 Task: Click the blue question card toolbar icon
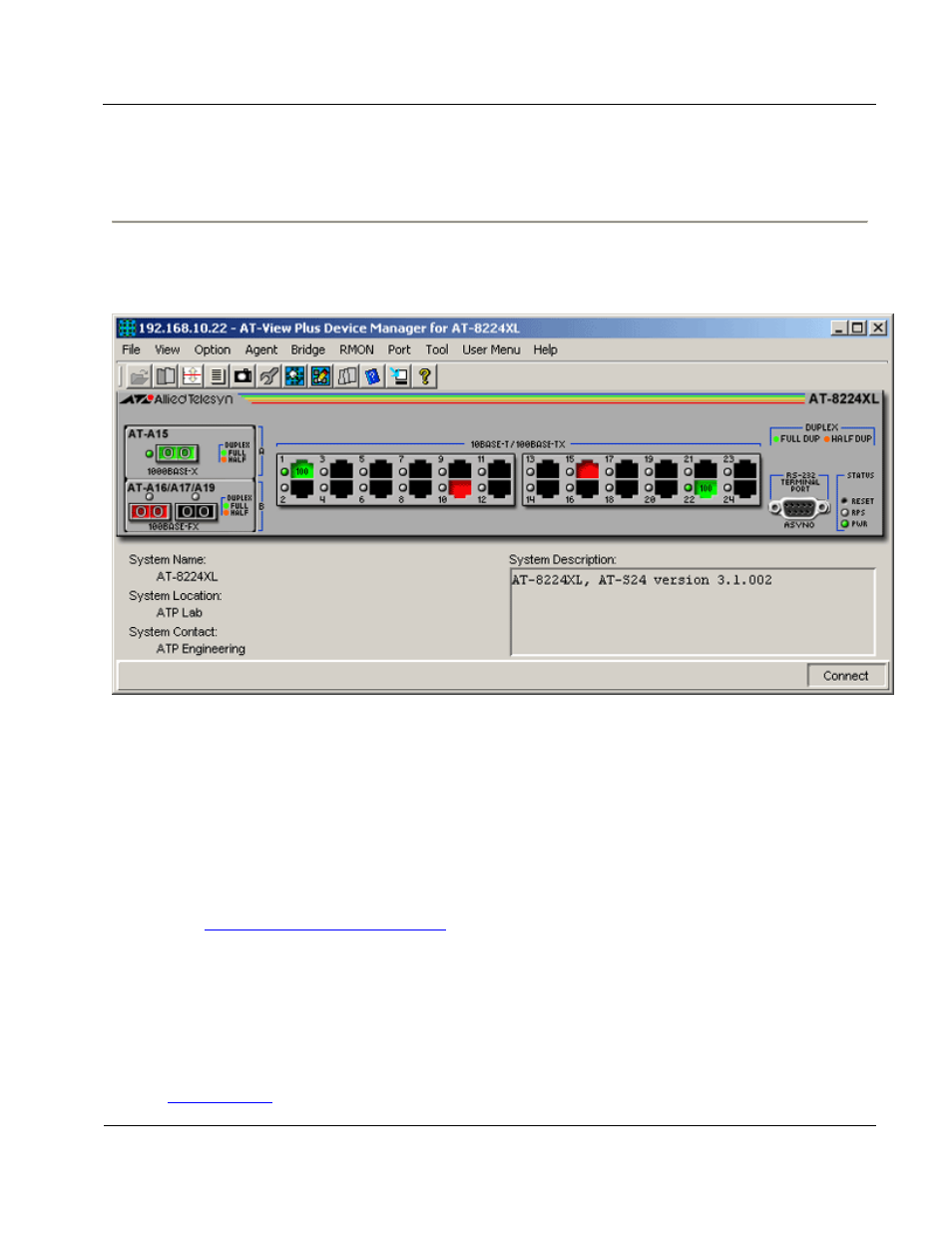(373, 376)
